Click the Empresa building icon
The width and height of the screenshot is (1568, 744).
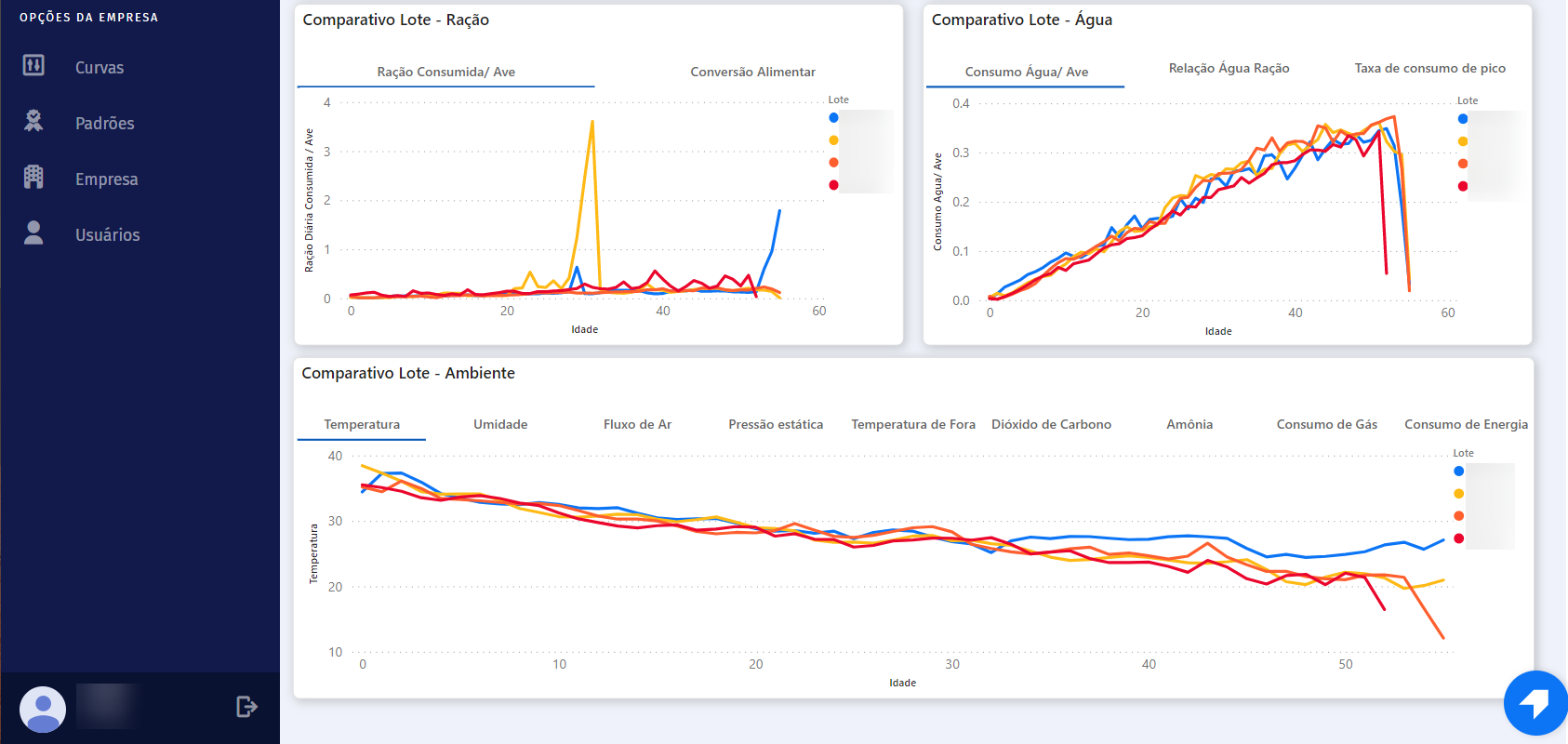(x=33, y=177)
